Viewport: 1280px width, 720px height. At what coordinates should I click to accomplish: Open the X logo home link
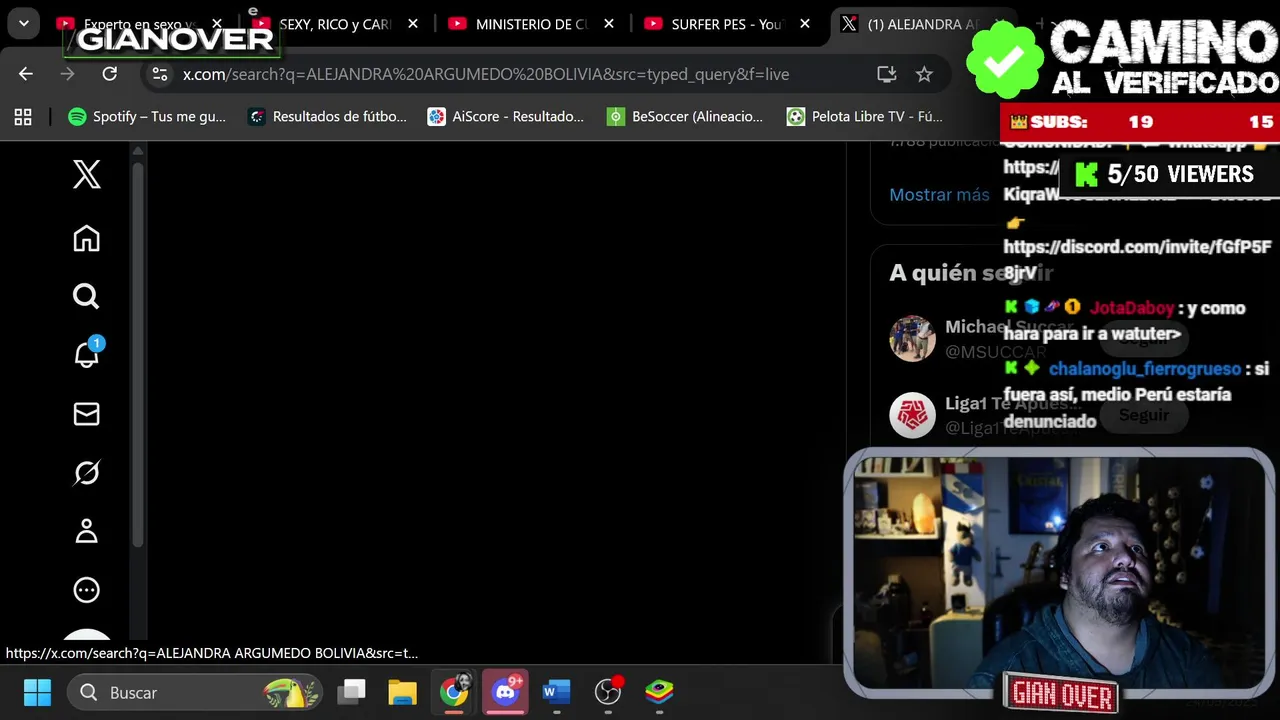tap(87, 175)
